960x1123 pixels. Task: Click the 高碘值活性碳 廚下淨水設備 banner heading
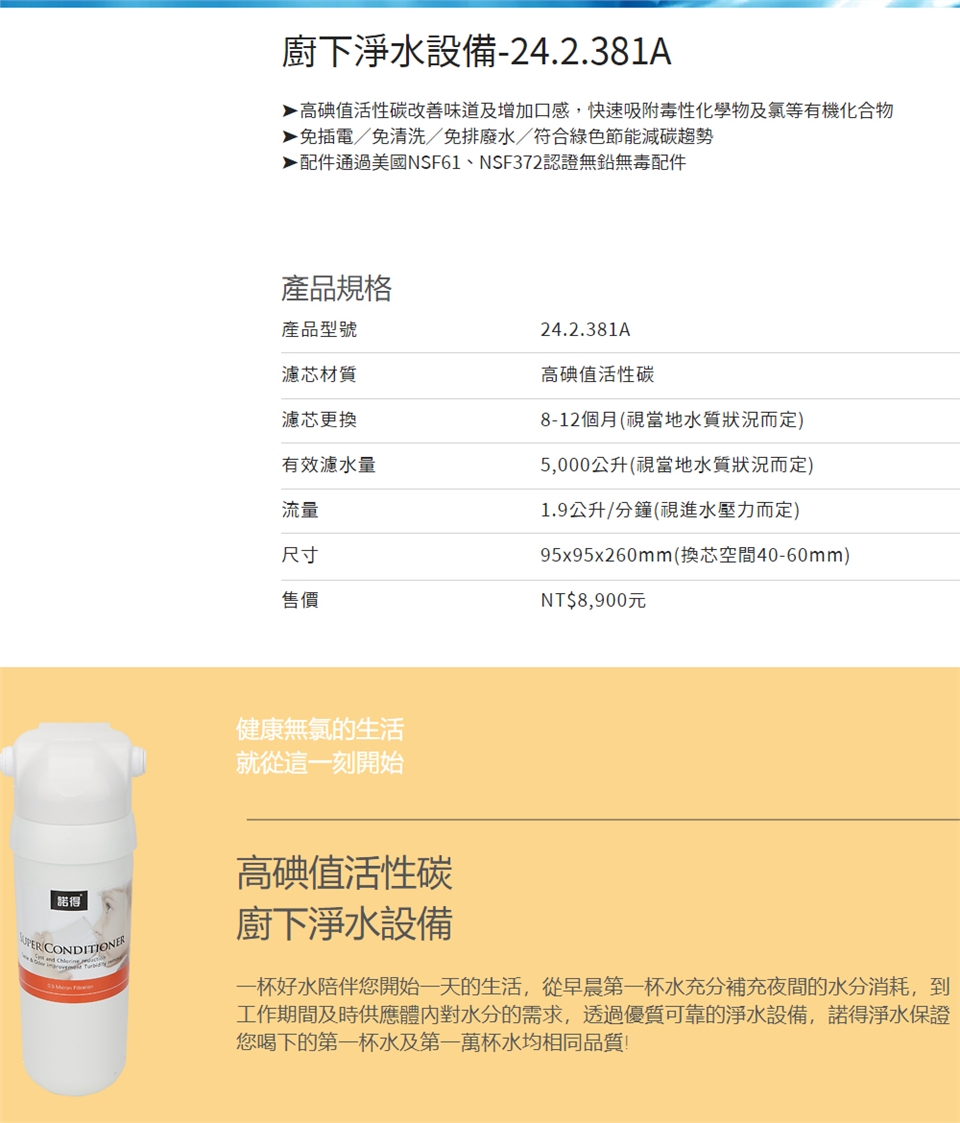click(x=345, y=897)
